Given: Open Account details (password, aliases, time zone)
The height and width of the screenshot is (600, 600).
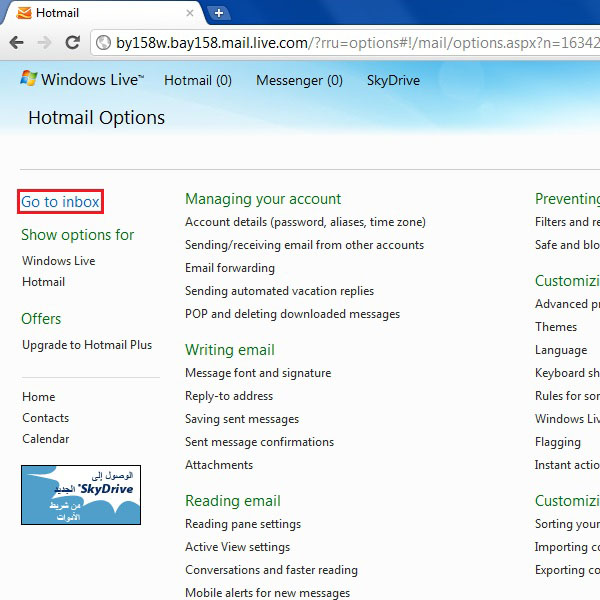Looking at the screenshot, I should tap(305, 222).
